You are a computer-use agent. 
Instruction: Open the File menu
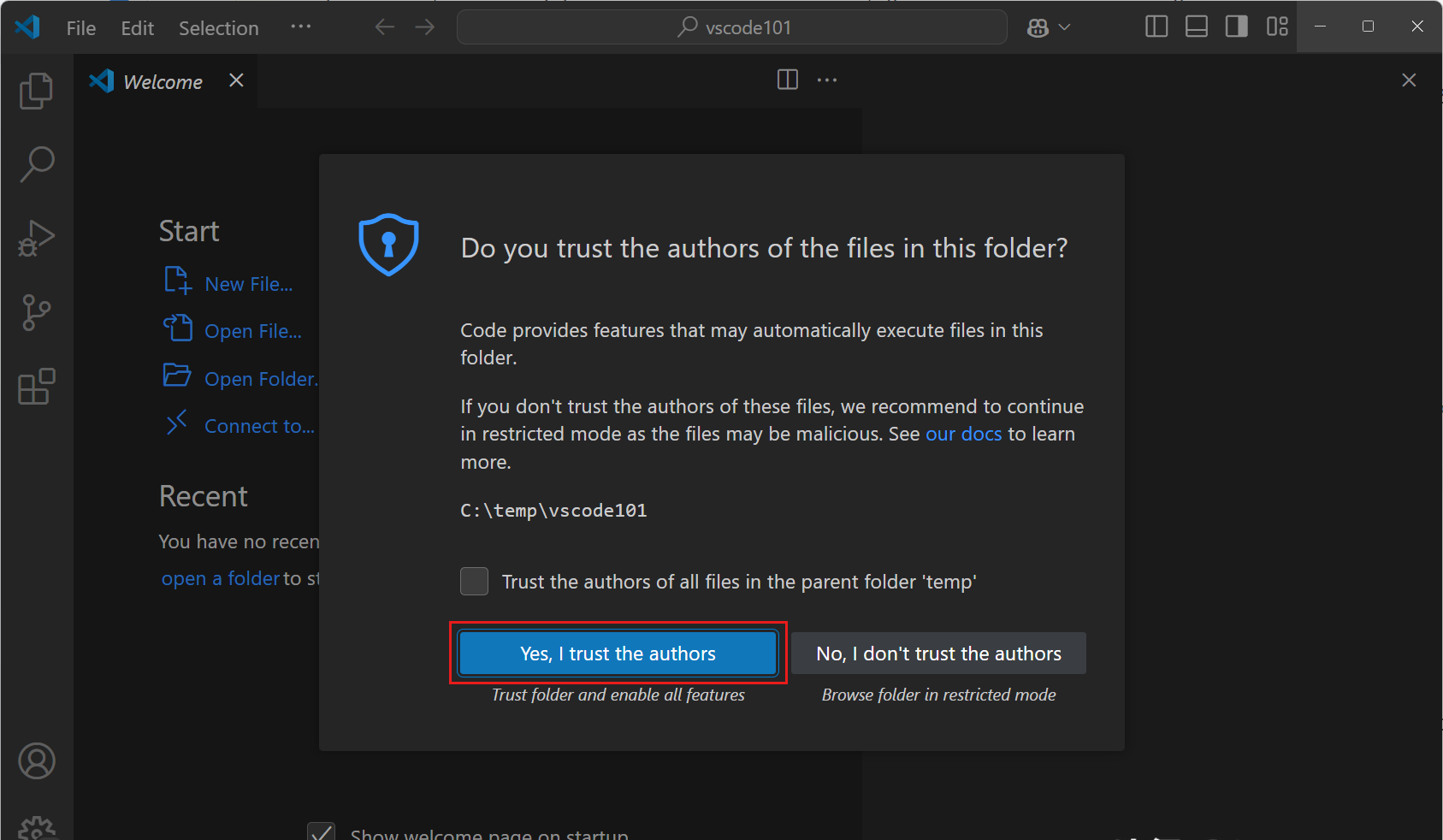pyautogui.click(x=81, y=28)
